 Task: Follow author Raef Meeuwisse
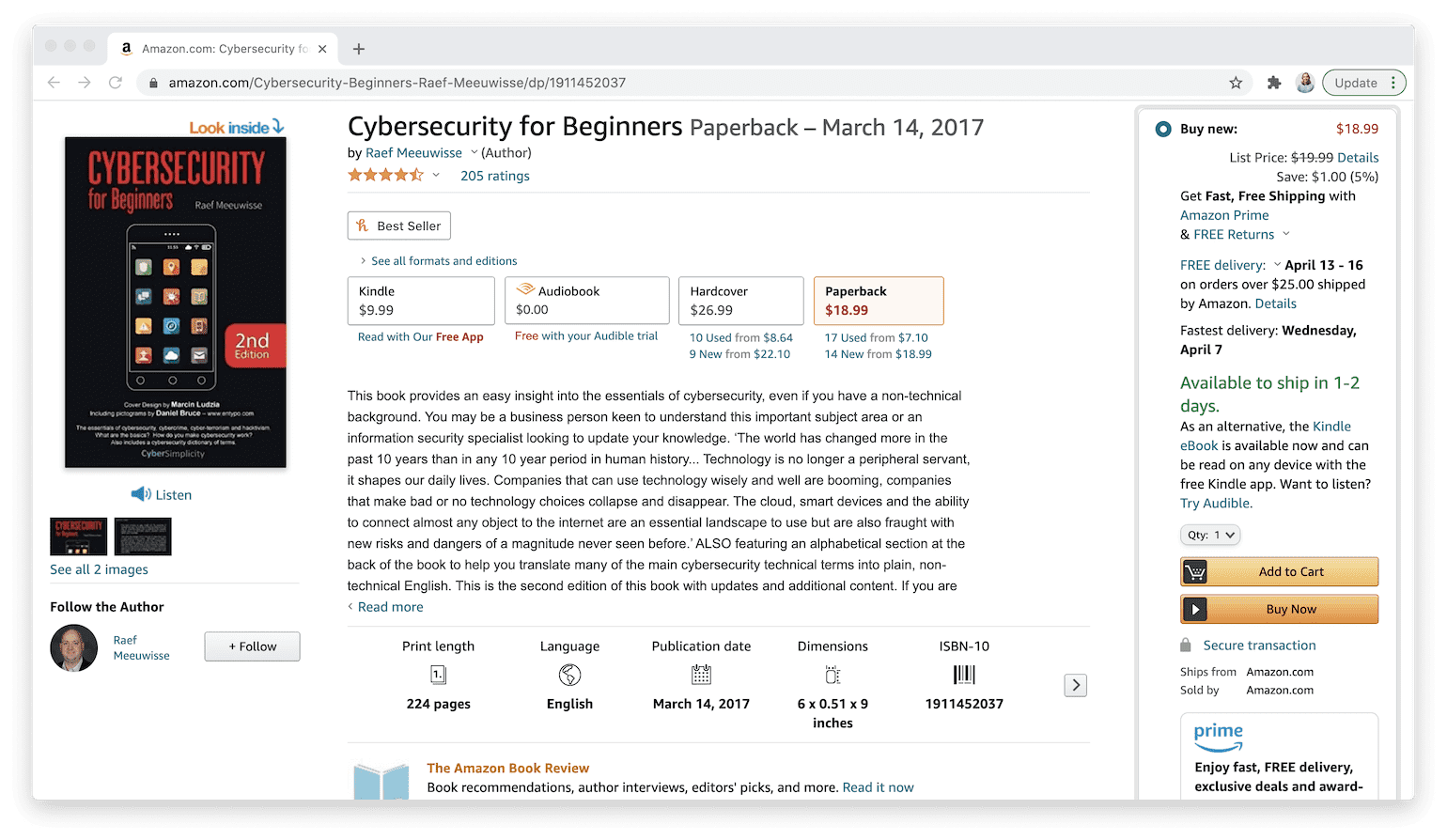pyautogui.click(x=252, y=646)
